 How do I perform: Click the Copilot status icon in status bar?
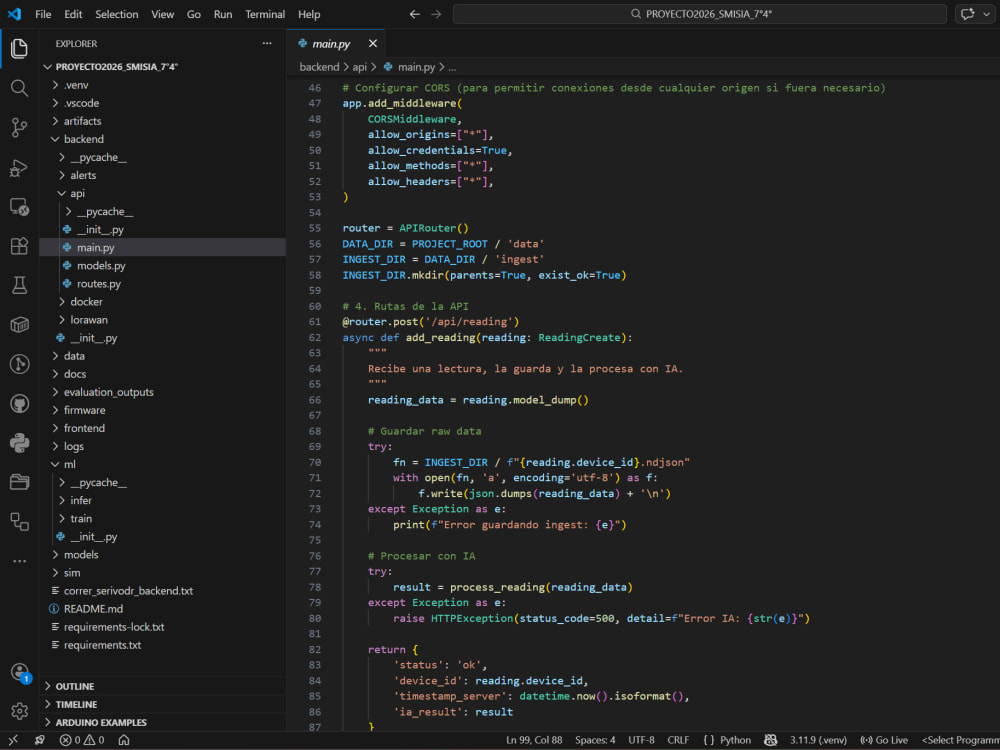pyautogui.click(x=770, y=740)
